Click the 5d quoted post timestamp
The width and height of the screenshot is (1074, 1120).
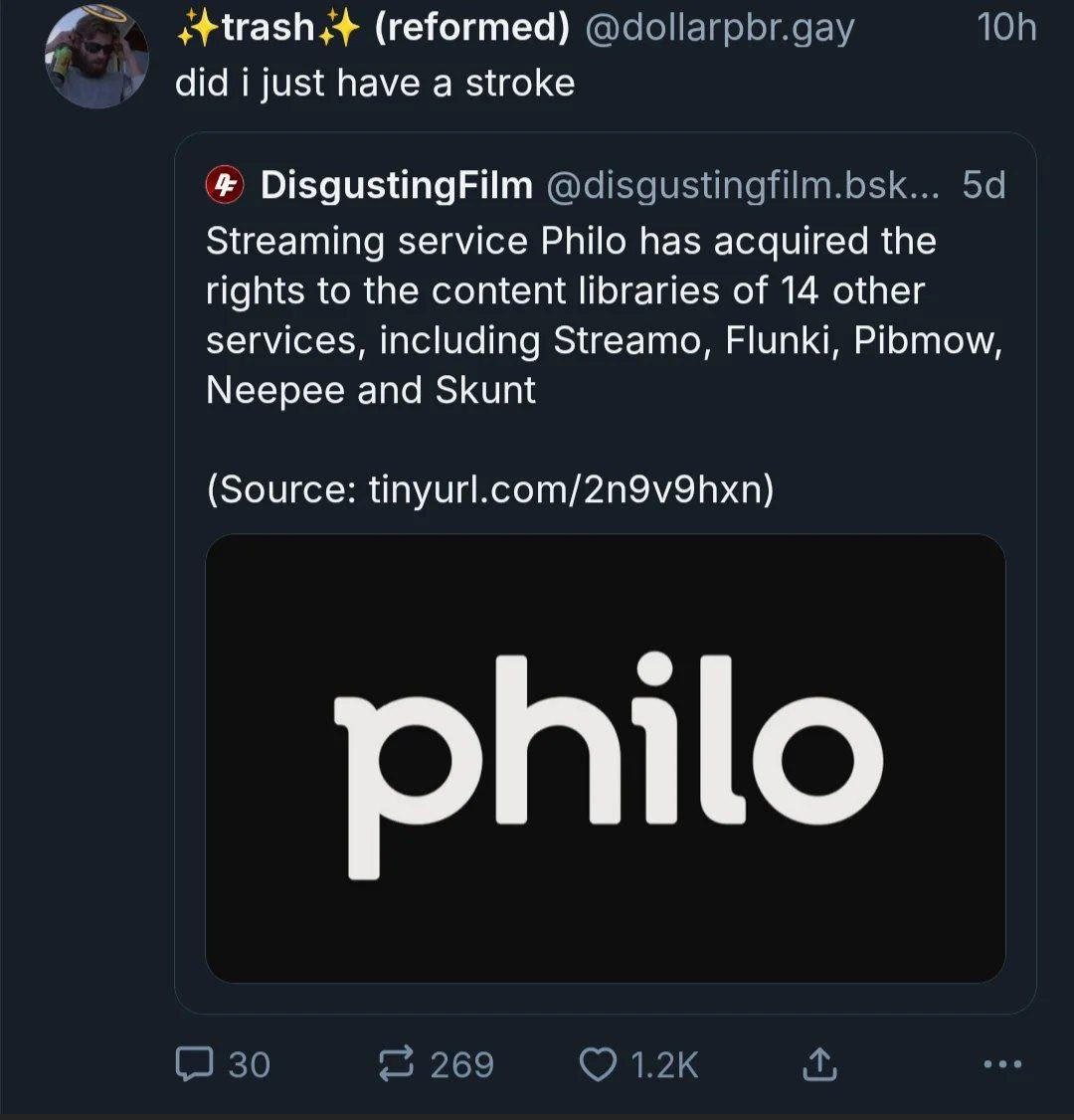pos(984,185)
